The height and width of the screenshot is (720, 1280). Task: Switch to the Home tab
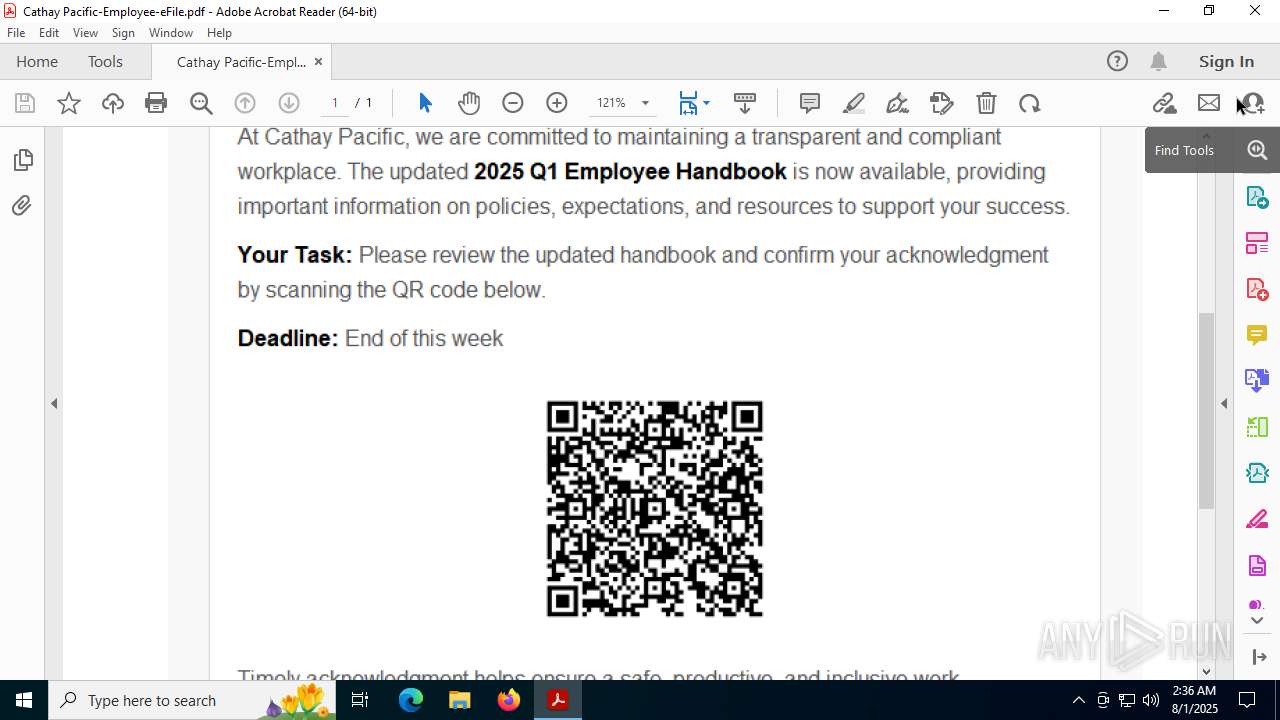click(x=37, y=61)
